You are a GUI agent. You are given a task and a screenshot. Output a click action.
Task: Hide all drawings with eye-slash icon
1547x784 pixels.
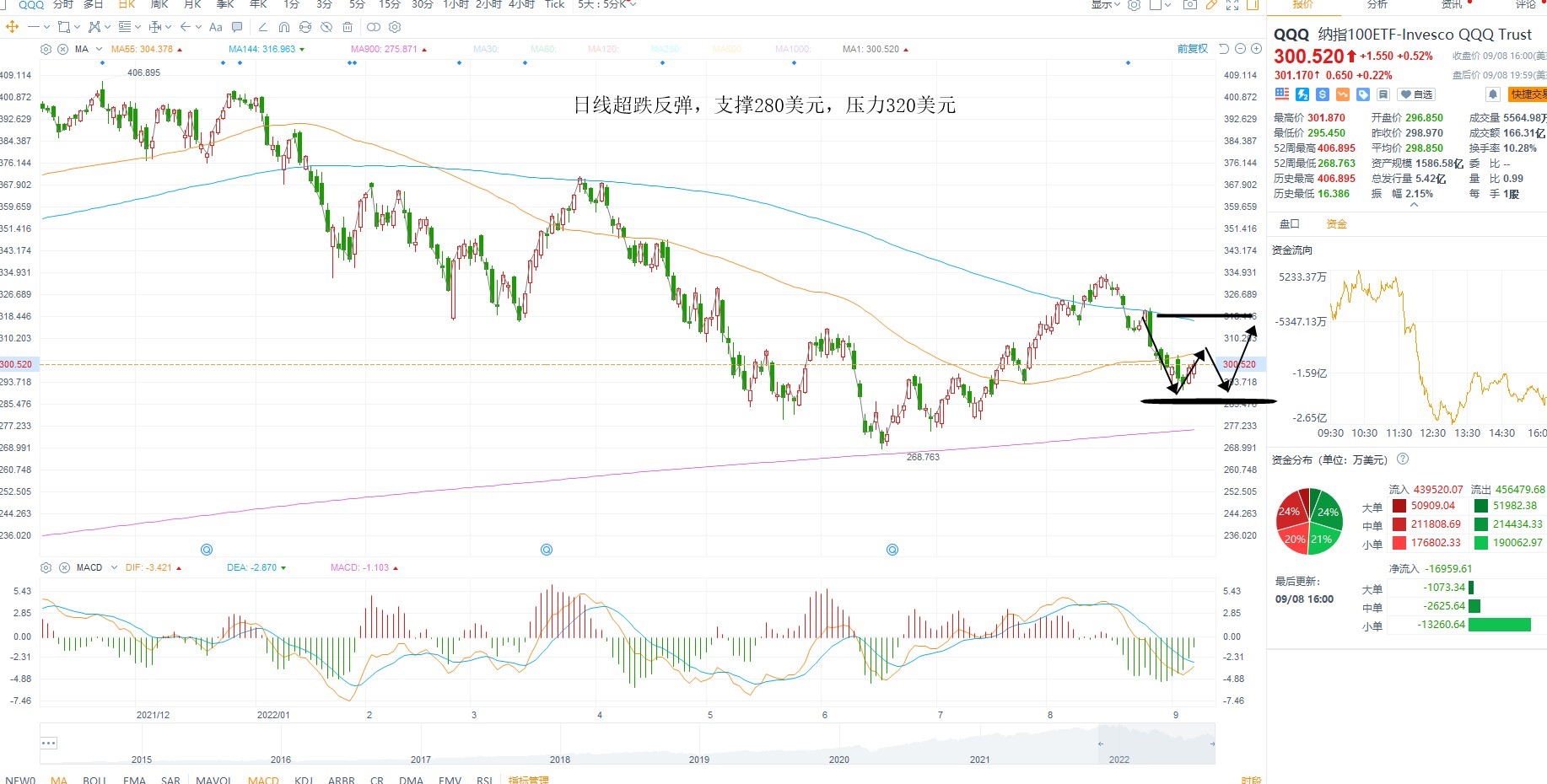point(326,27)
